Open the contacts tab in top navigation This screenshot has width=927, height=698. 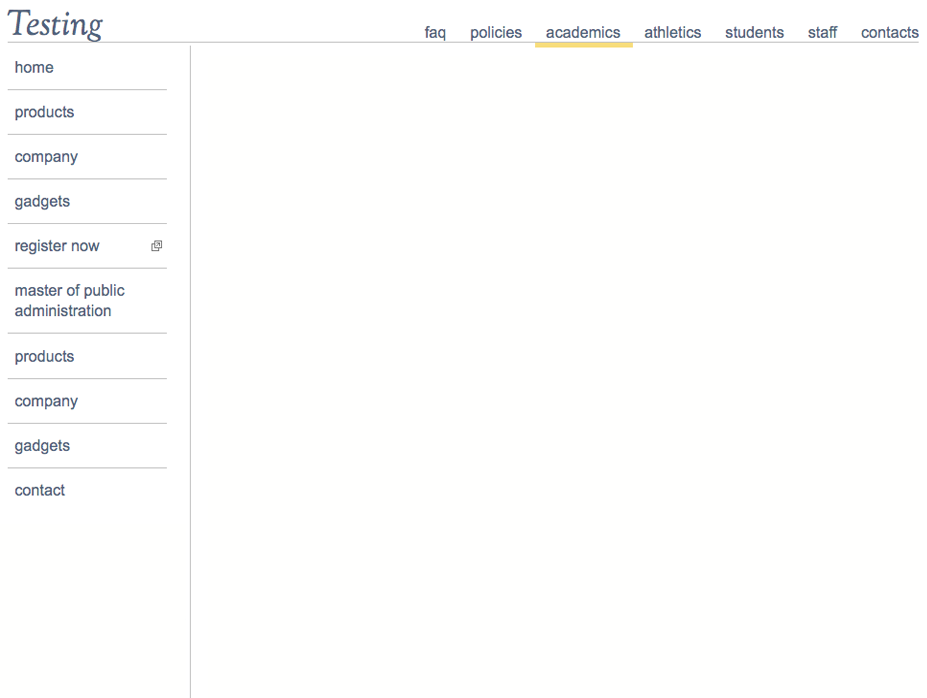pos(889,33)
